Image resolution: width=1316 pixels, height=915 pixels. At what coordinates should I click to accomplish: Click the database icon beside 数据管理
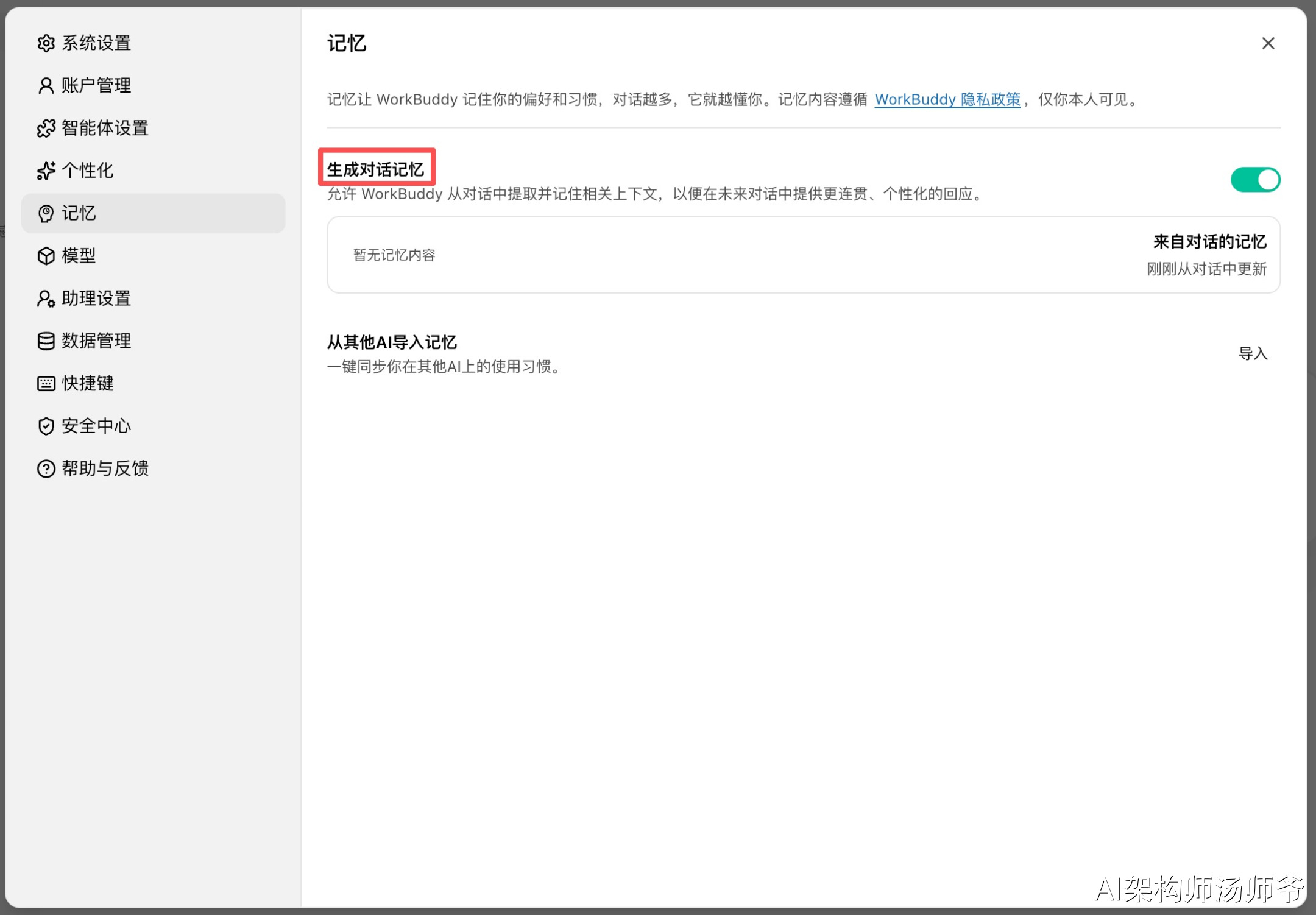(46, 341)
